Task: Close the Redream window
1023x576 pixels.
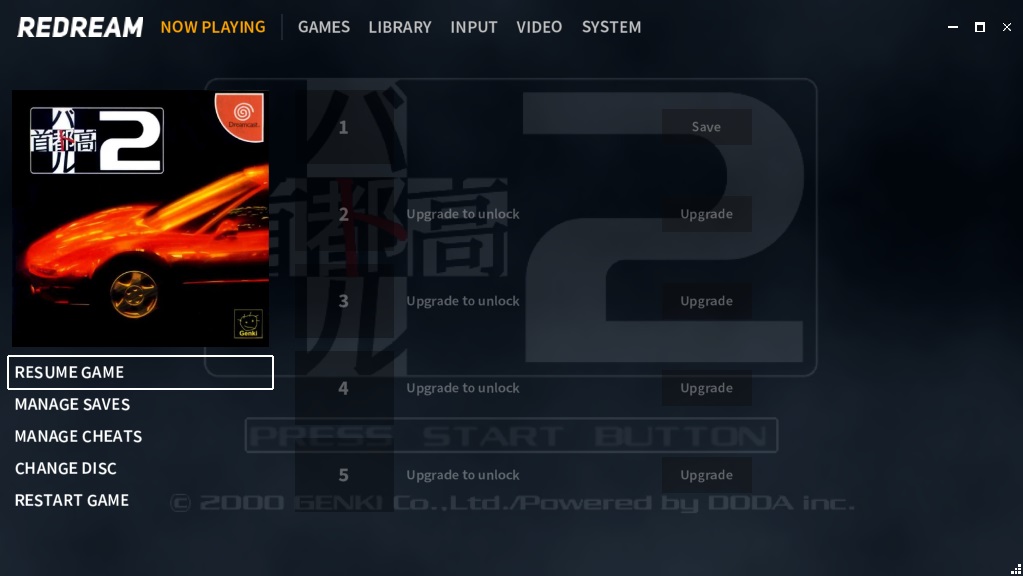Action: (x=1007, y=27)
